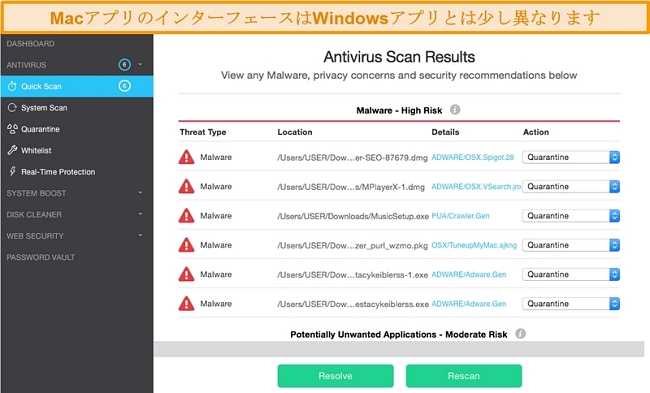Select the /Users/USER/Downloads/MusicSetup.exe path
Image resolution: width=650 pixels, height=393 pixels.
pos(353,216)
